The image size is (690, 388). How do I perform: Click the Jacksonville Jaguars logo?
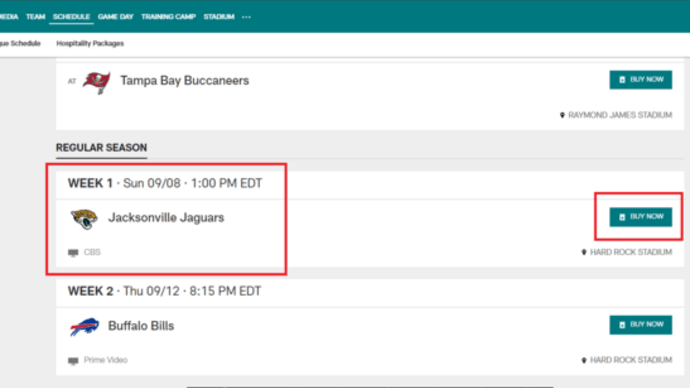pyautogui.click(x=84, y=219)
